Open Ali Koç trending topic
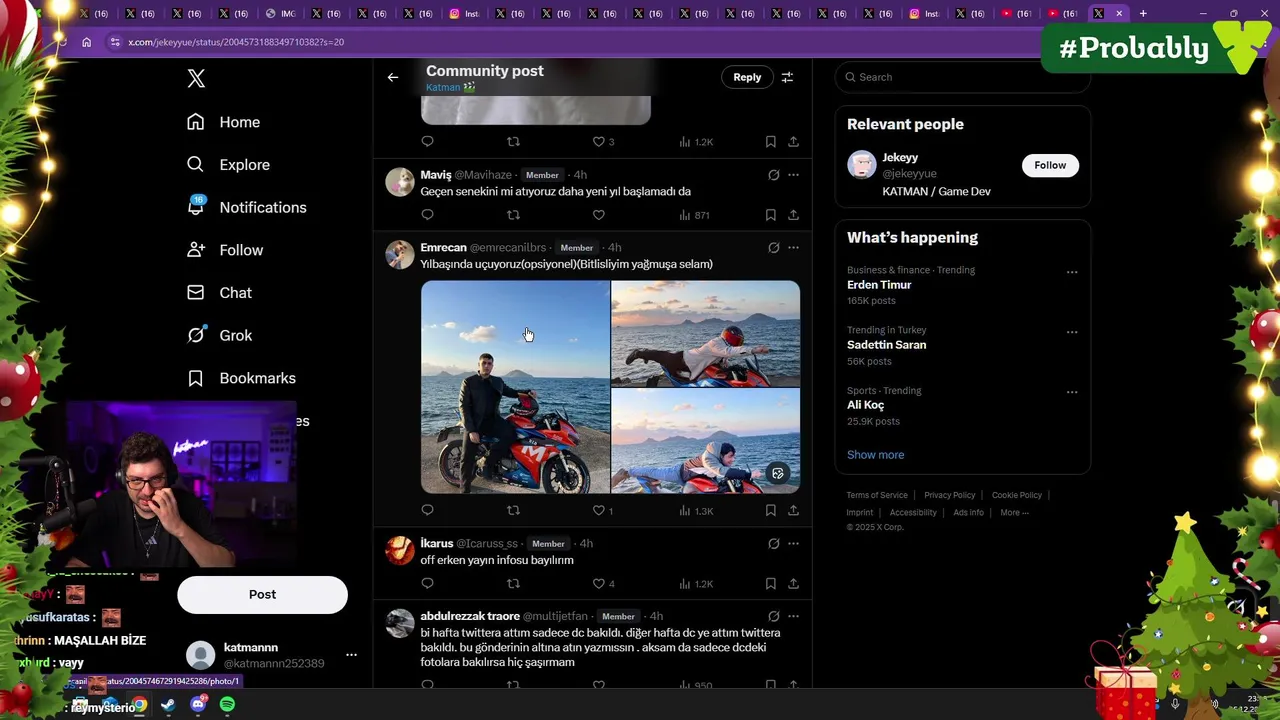Image resolution: width=1280 pixels, height=720 pixels. [x=865, y=405]
